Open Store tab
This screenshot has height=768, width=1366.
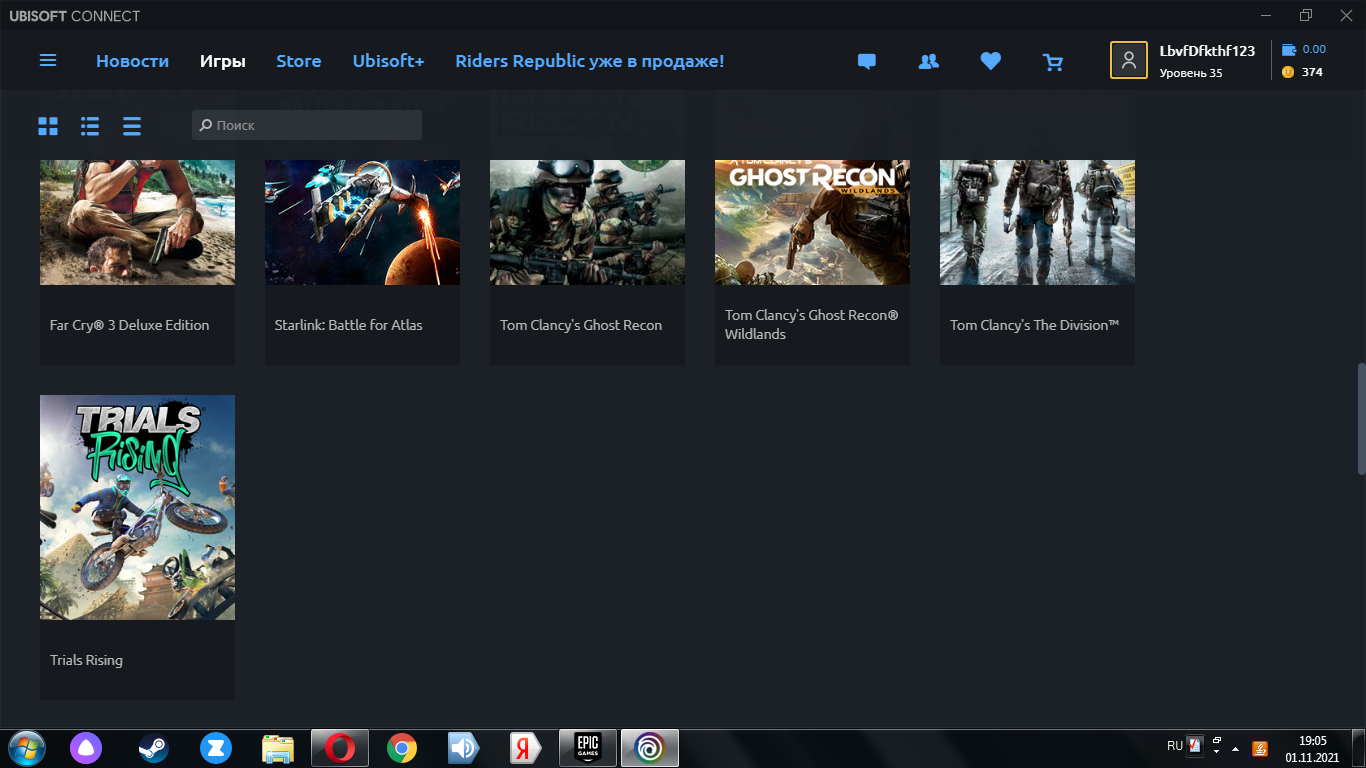coord(299,61)
